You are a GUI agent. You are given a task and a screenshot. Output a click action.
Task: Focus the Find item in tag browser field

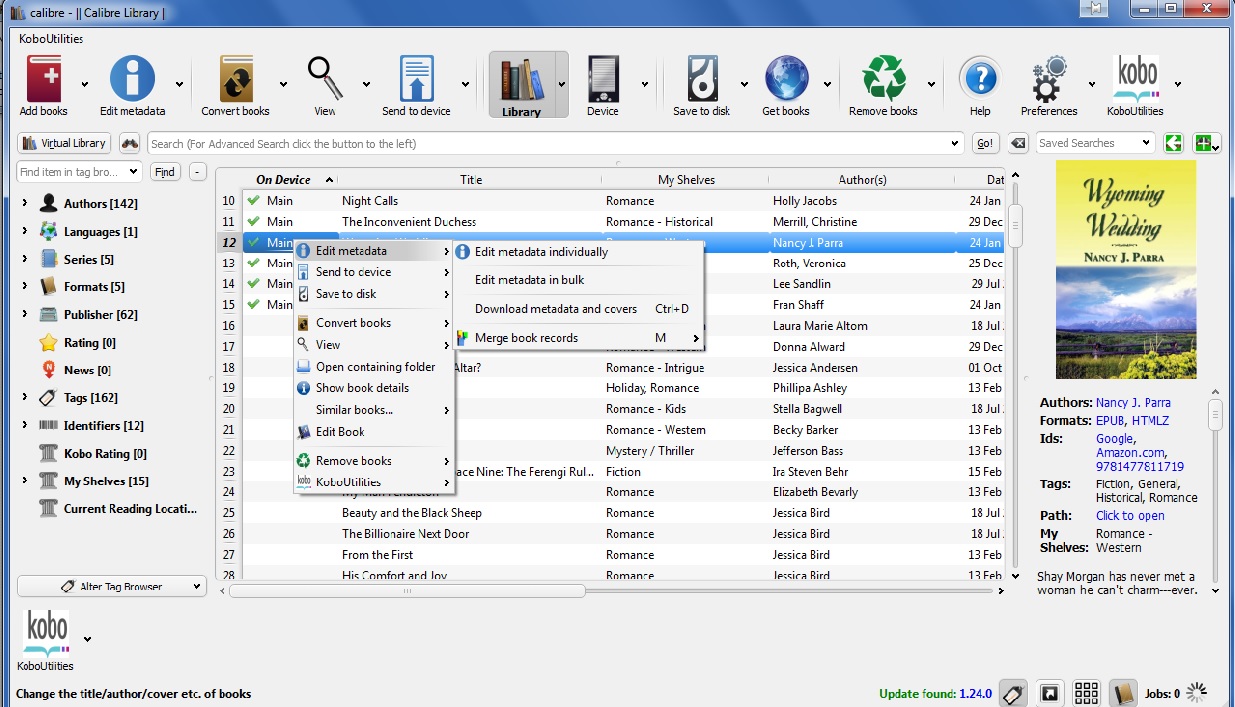click(80, 172)
